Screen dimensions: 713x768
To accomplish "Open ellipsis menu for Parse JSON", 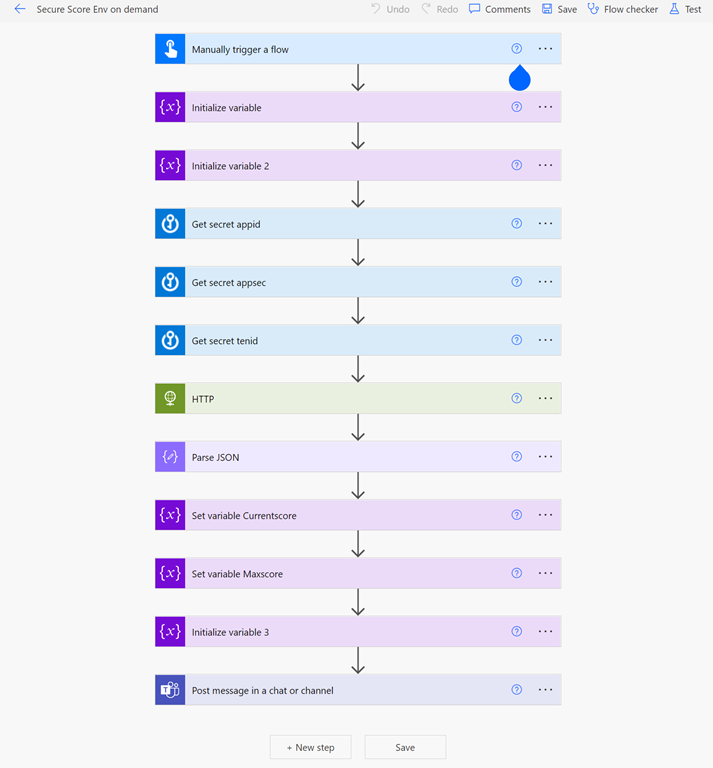I will pyautogui.click(x=545, y=457).
